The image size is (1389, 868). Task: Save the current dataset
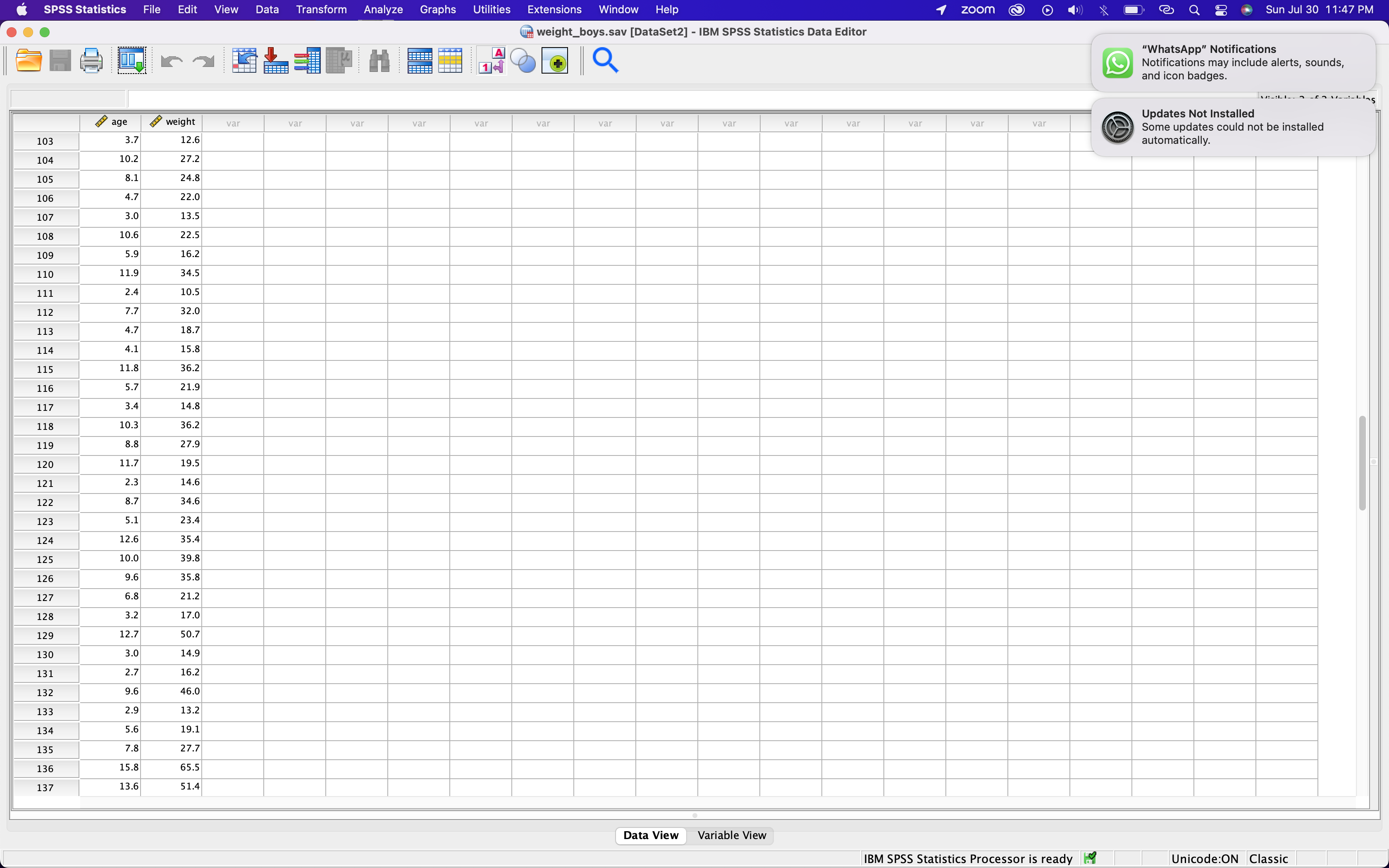pos(59,60)
